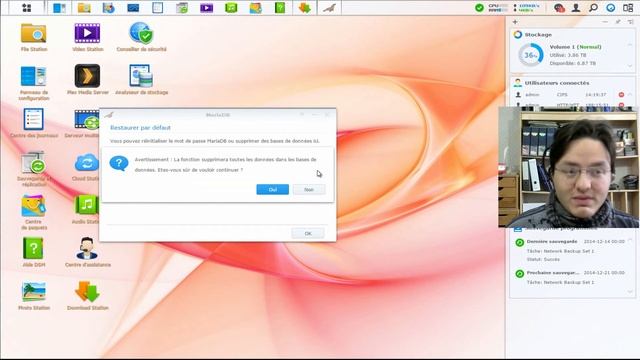Open Download Station desktop icon
The image size is (640, 360).
point(87,296)
